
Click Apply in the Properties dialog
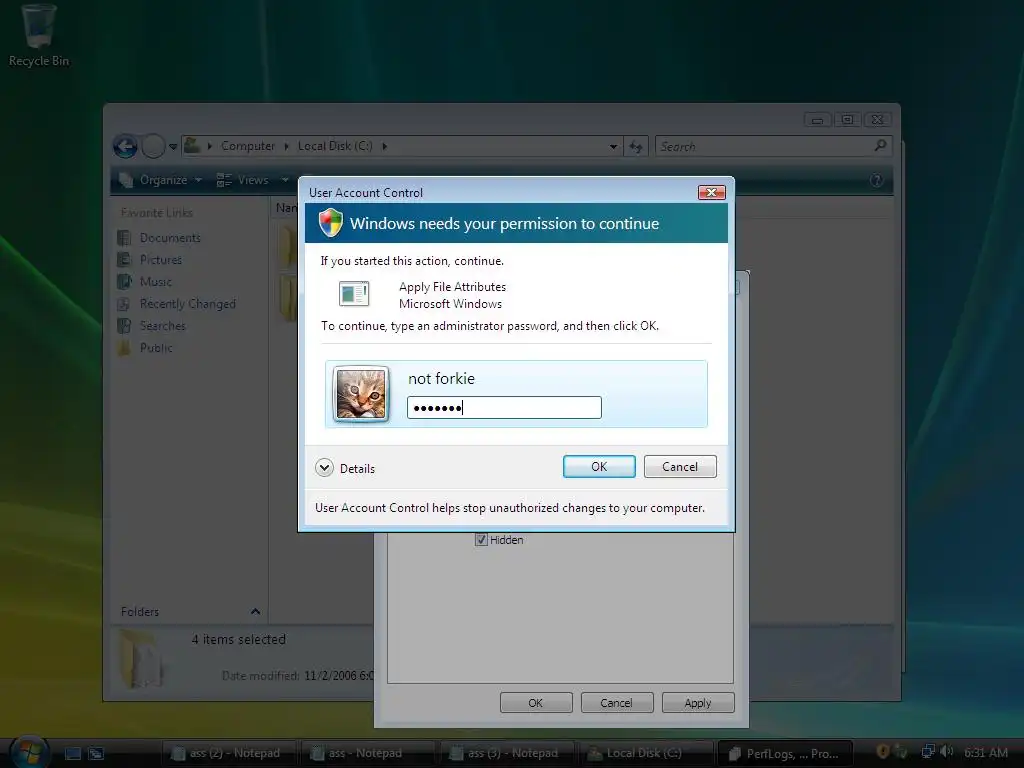tap(697, 703)
